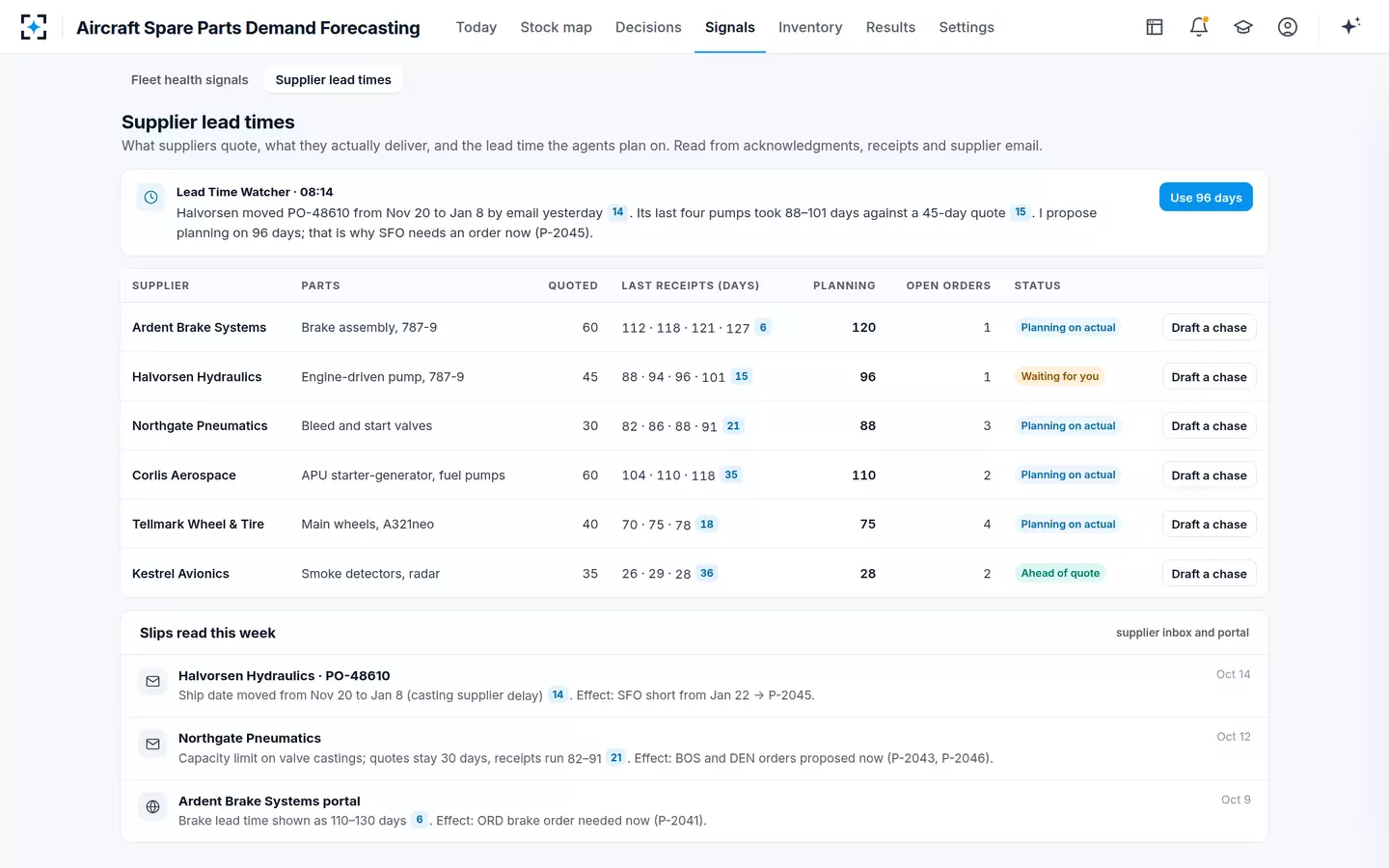Screen dimensions: 1389x868
Task: Open the notifications bell
Action: 1199,27
